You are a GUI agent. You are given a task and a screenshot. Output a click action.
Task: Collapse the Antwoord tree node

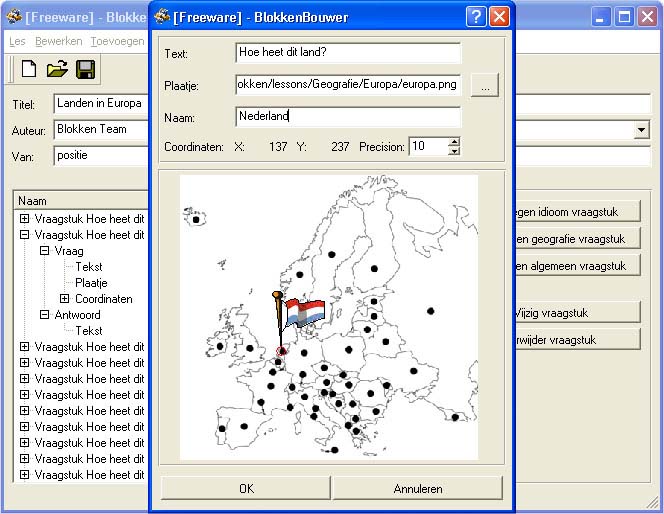(44, 315)
